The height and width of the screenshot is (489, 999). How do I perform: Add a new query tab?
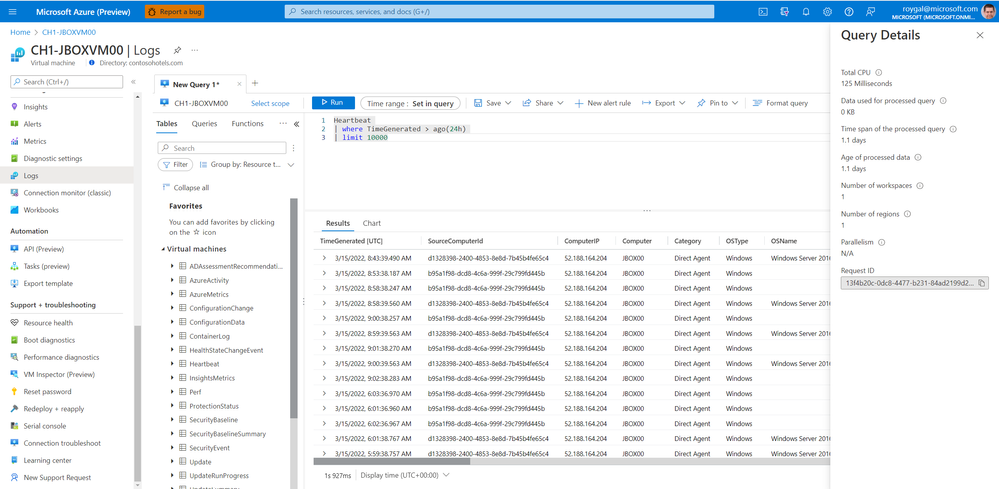(x=255, y=83)
